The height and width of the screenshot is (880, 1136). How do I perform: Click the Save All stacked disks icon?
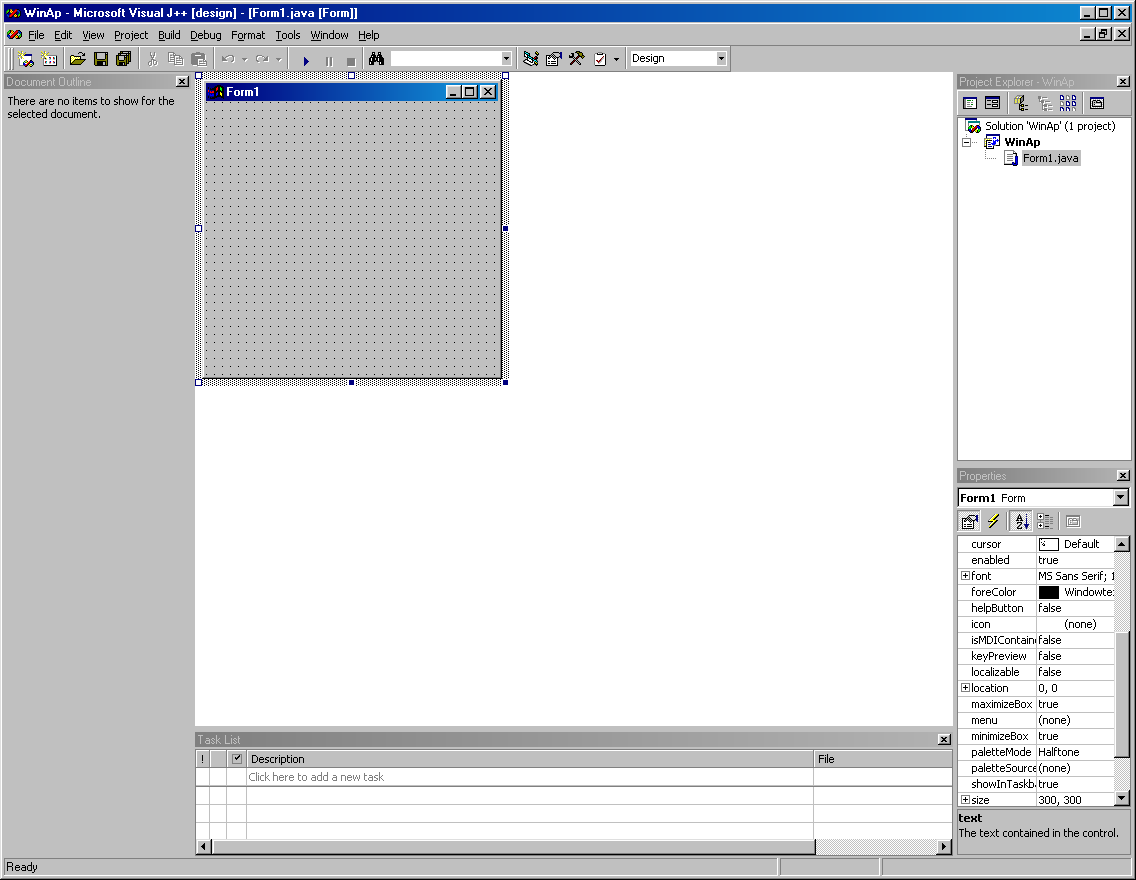[x=124, y=59]
